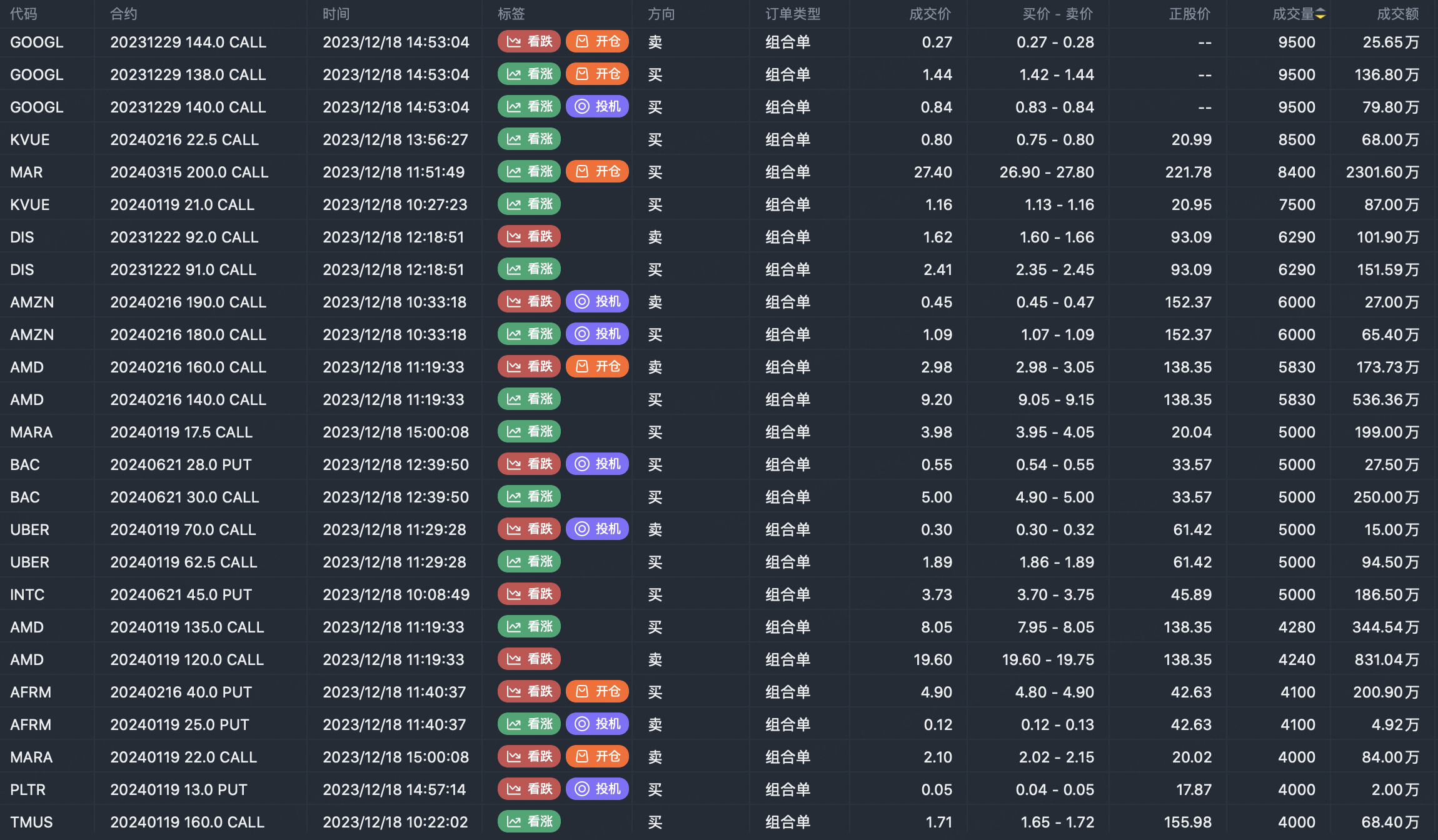Select the AMD 120.0 CALL 831.04万 amount cell
The width and height of the screenshot is (1438, 840).
(1385, 659)
